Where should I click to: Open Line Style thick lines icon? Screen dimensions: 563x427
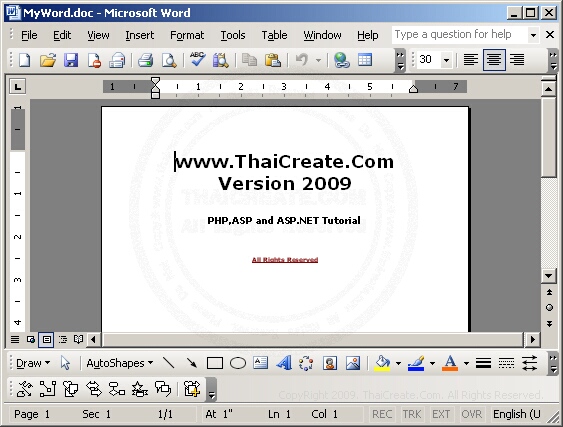(483, 363)
